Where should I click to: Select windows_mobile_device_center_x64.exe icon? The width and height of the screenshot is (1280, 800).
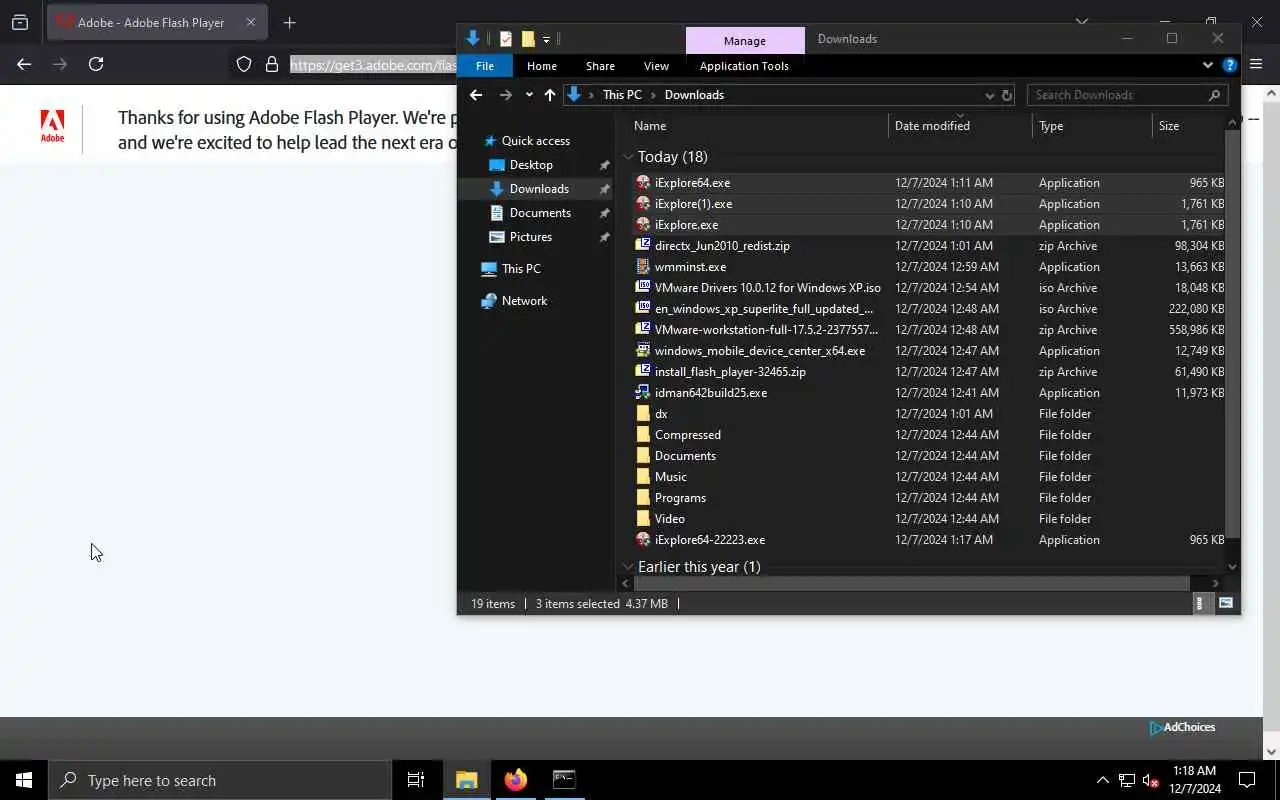point(643,351)
